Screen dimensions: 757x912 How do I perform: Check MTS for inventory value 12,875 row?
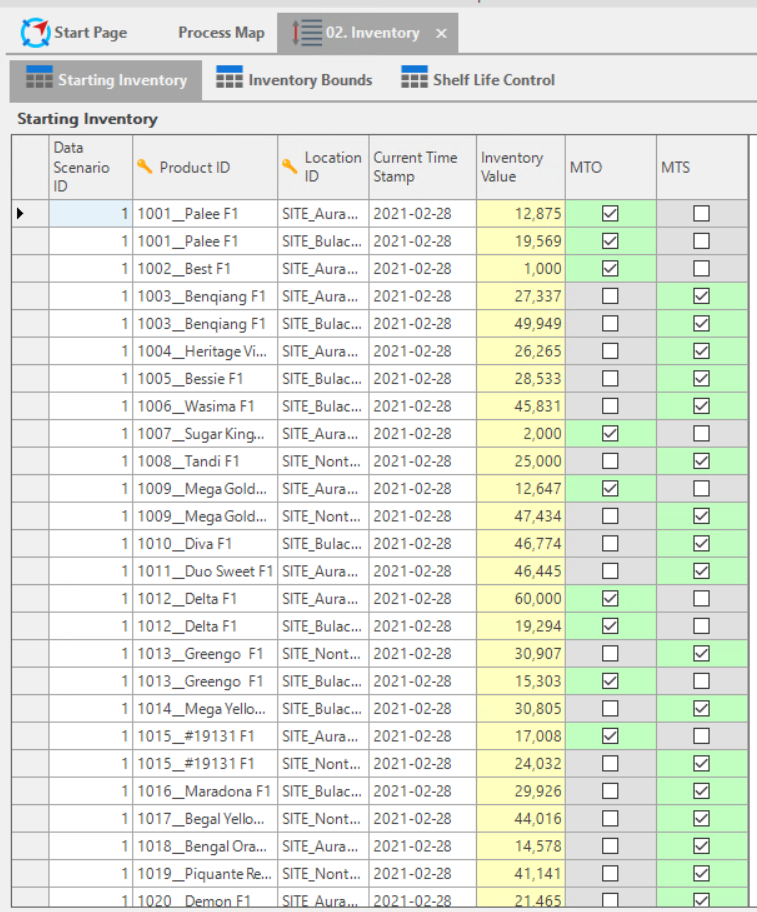701,213
